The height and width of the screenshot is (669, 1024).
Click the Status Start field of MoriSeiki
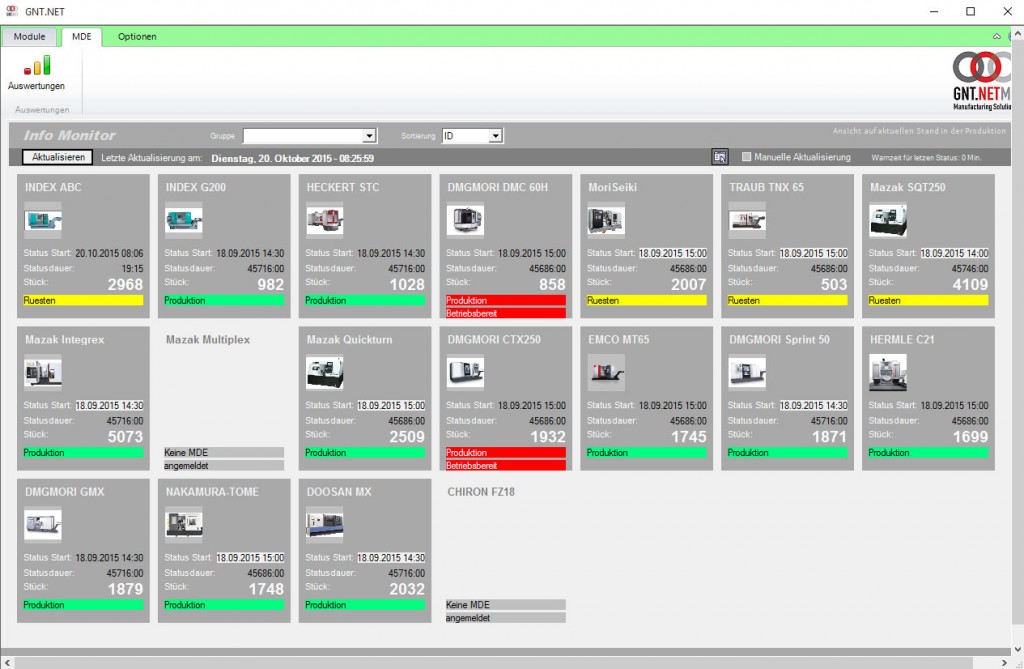pyautogui.click(x=673, y=253)
